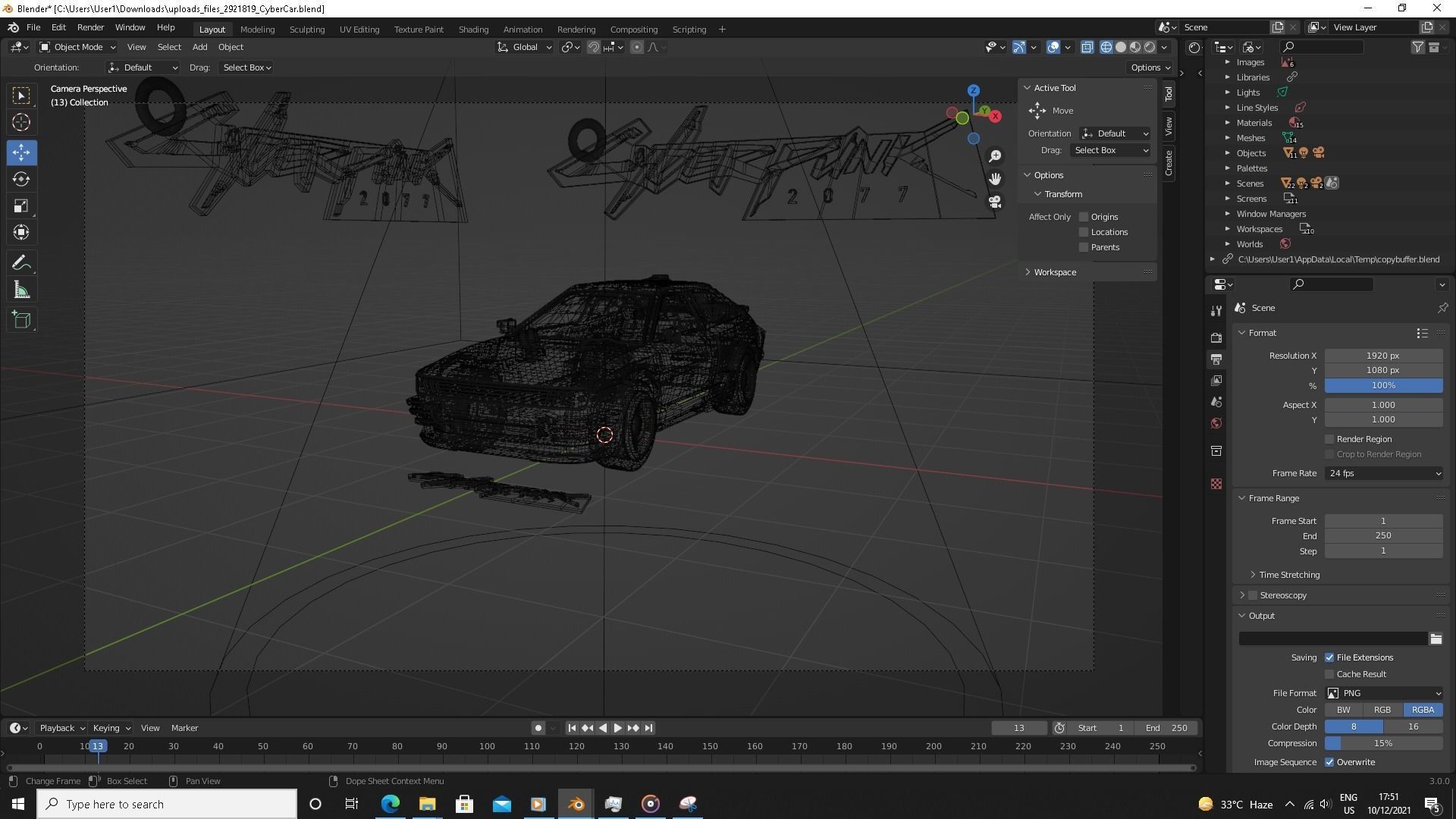Open the World Properties tab
Screen dimensions: 1456x819
[x=1216, y=423]
